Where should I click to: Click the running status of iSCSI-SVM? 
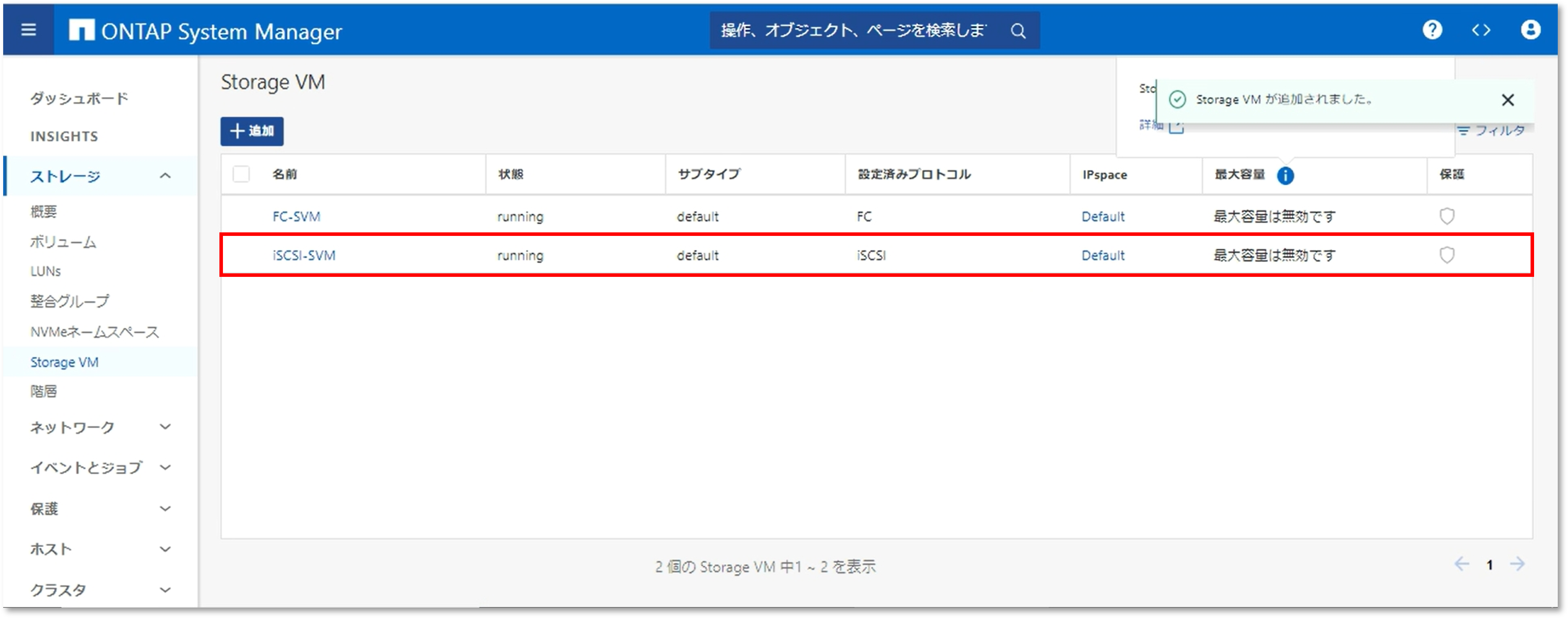(520, 255)
